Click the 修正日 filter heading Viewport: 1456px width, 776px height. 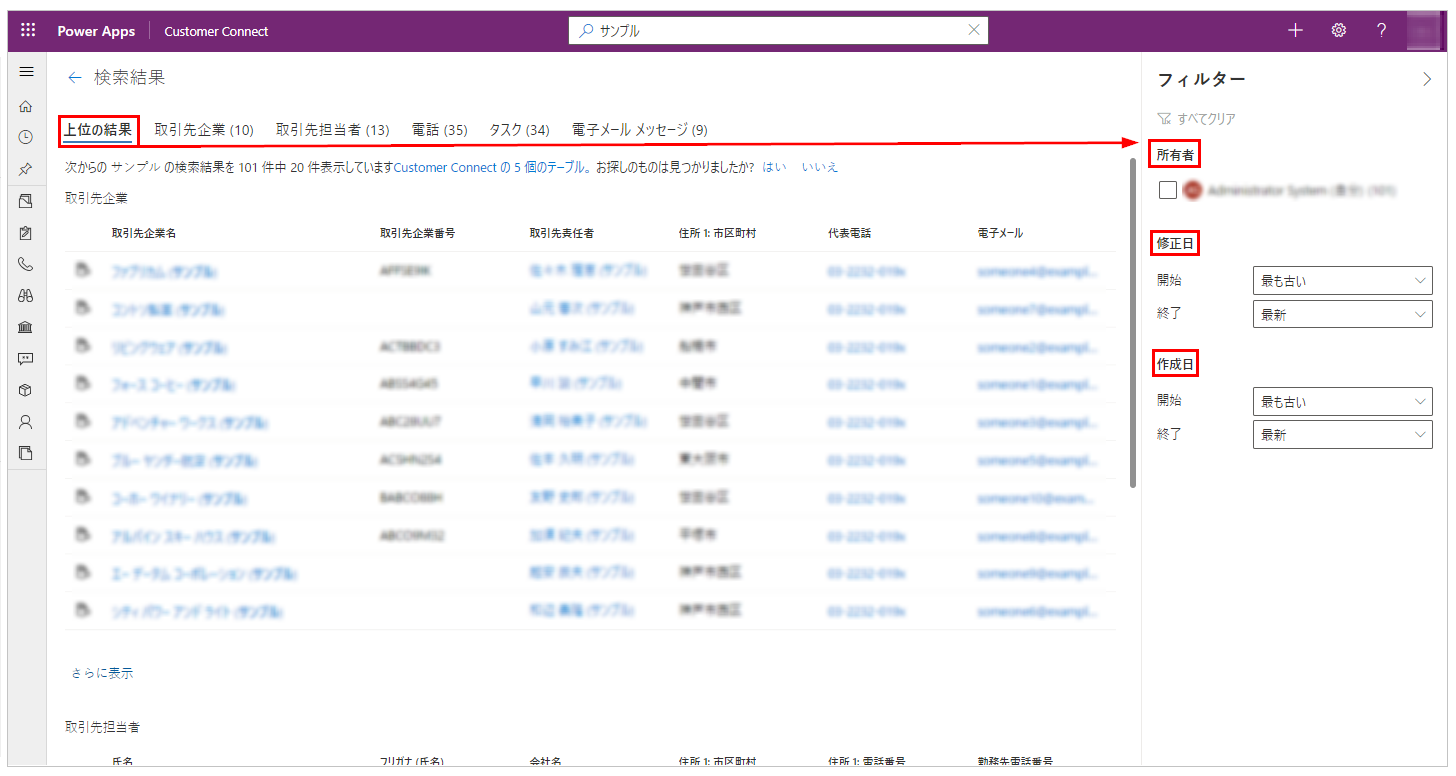[1175, 243]
